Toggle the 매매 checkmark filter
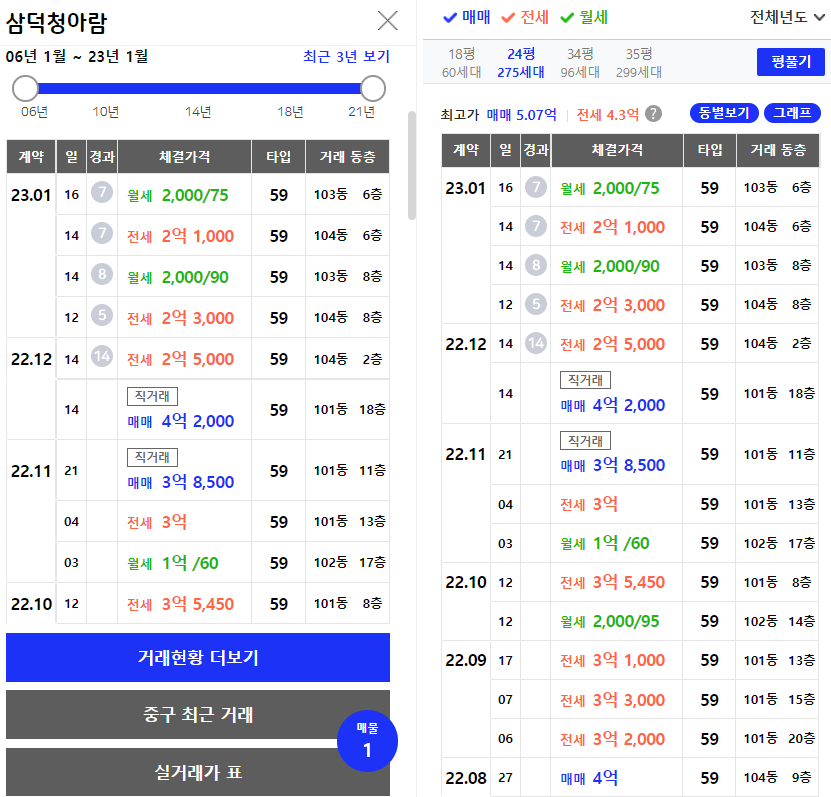Viewport: 831px width, 797px height. [466, 17]
